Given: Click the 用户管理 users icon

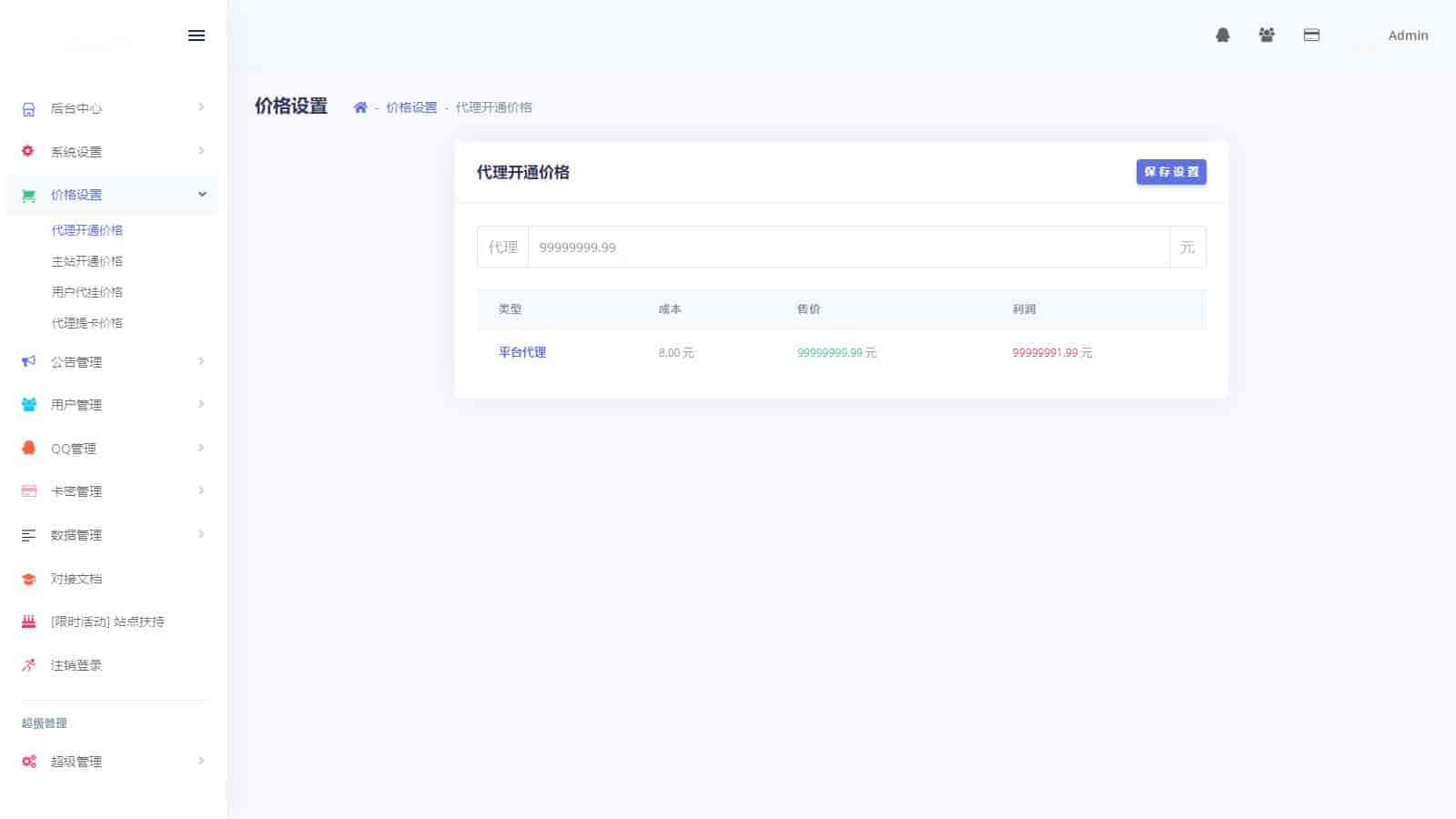Looking at the screenshot, I should [29, 405].
